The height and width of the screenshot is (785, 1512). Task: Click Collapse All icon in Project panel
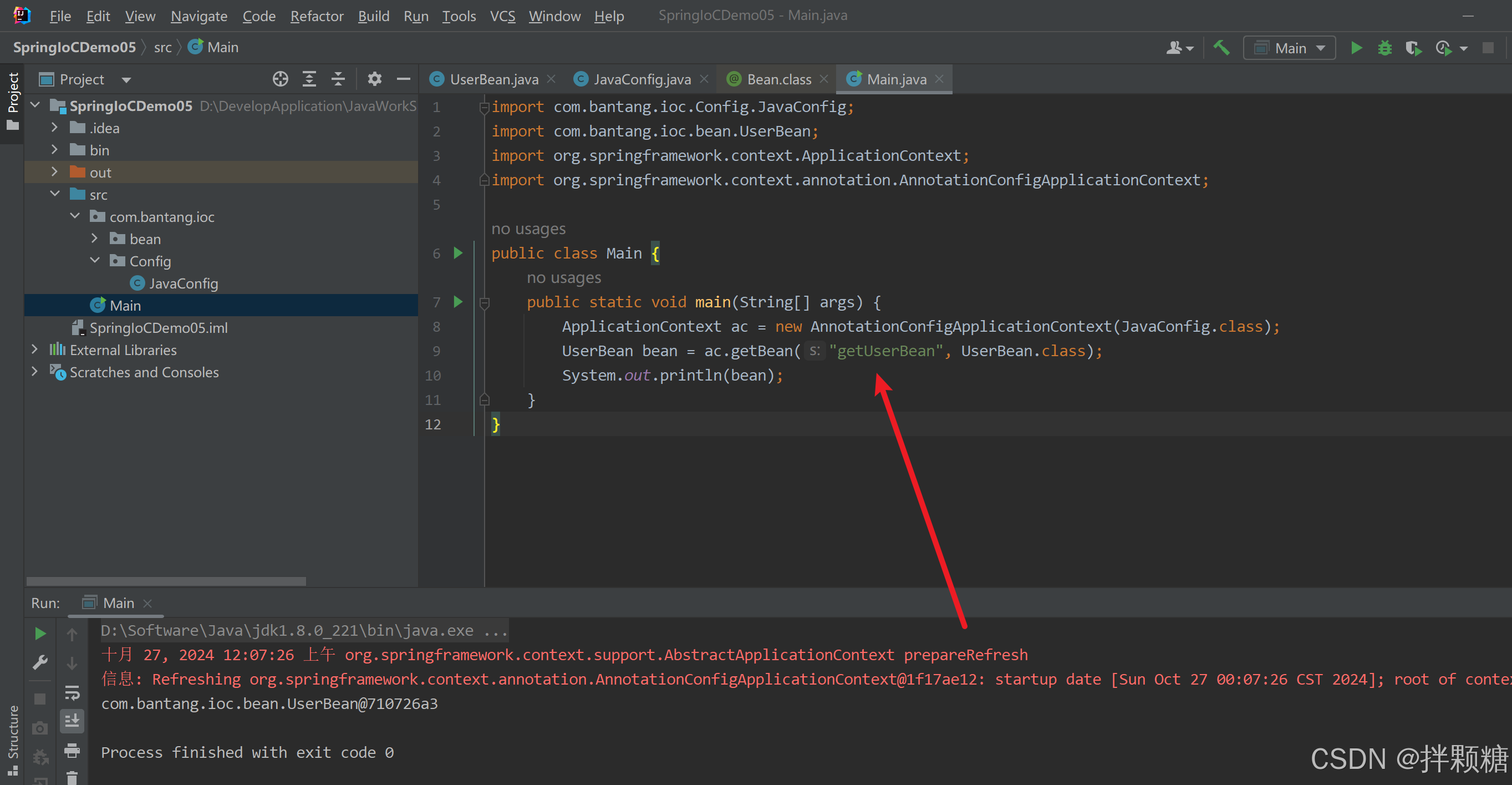tap(338, 79)
